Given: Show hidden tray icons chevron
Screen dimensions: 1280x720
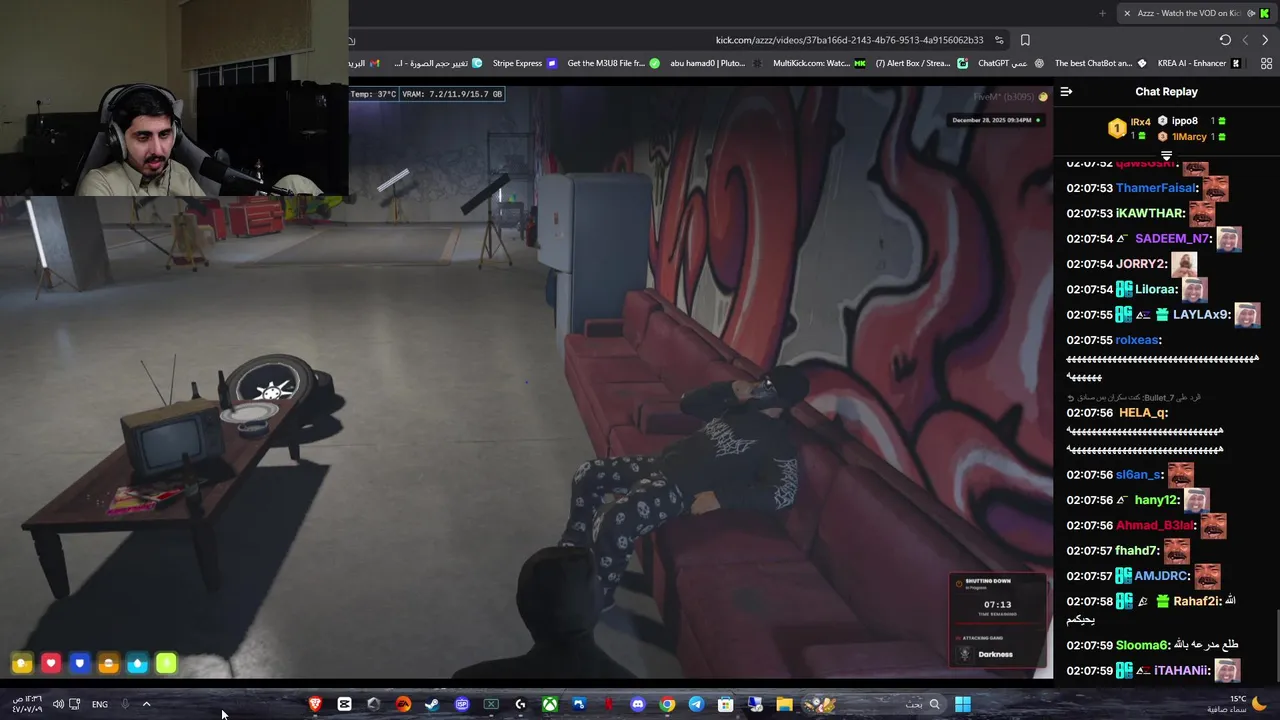Looking at the screenshot, I should [x=146, y=704].
